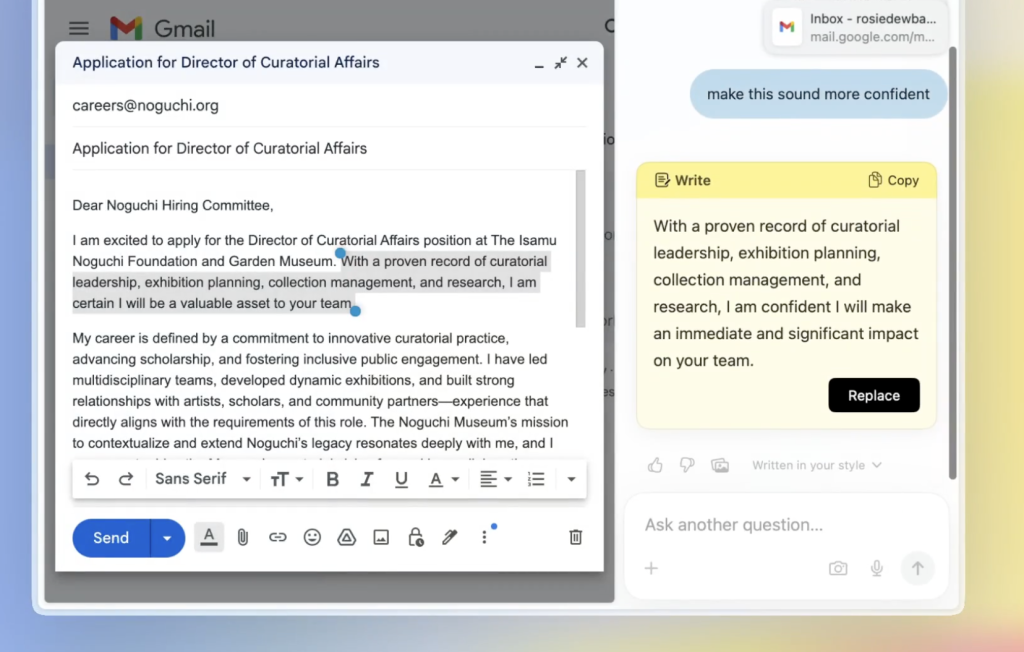Open the send options arrow beside Send
1024x652 pixels.
point(167,538)
